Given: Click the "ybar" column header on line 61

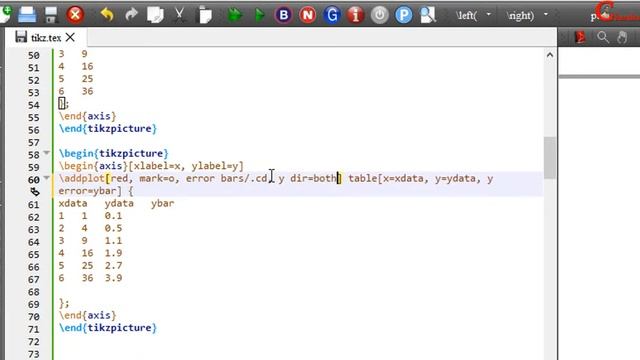Looking at the screenshot, I should tap(162, 203).
